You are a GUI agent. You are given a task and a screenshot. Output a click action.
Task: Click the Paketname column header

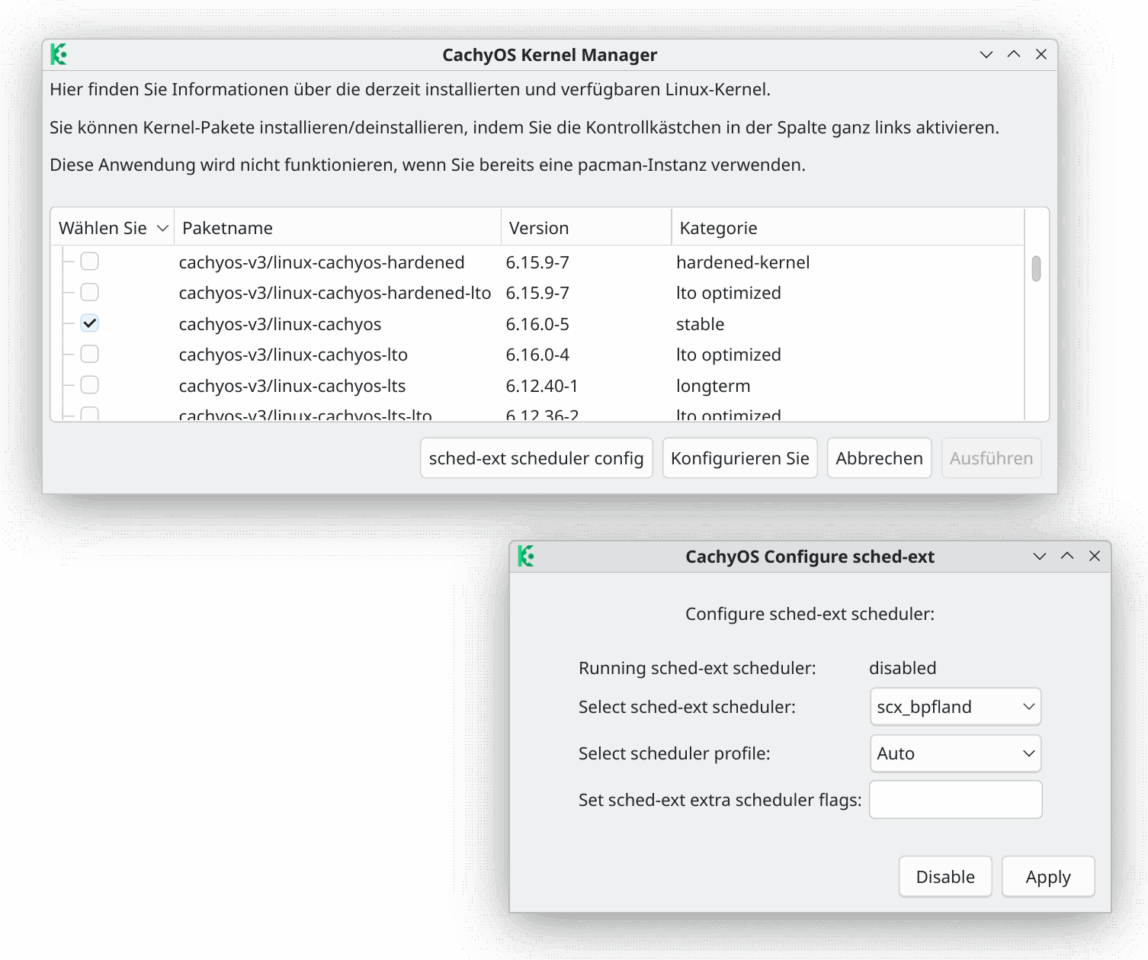click(337, 228)
